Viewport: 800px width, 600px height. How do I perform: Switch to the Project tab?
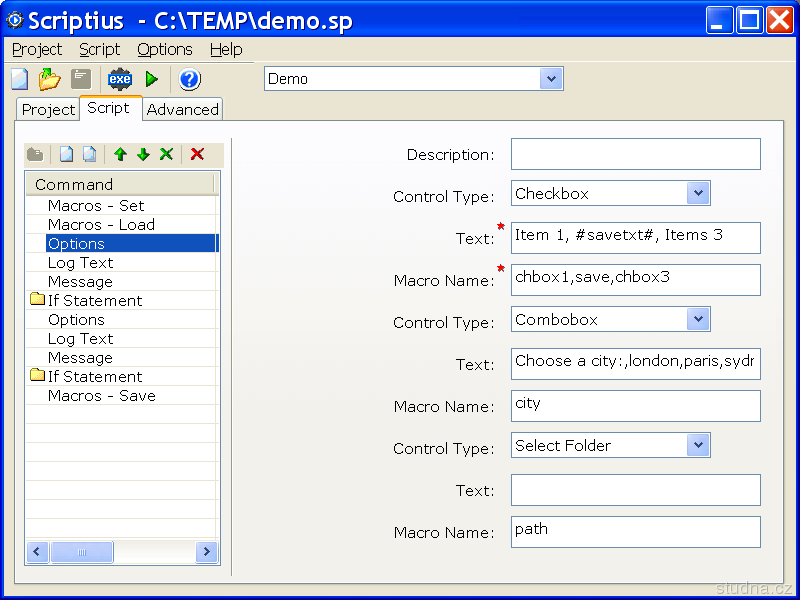(x=48, y=110)
